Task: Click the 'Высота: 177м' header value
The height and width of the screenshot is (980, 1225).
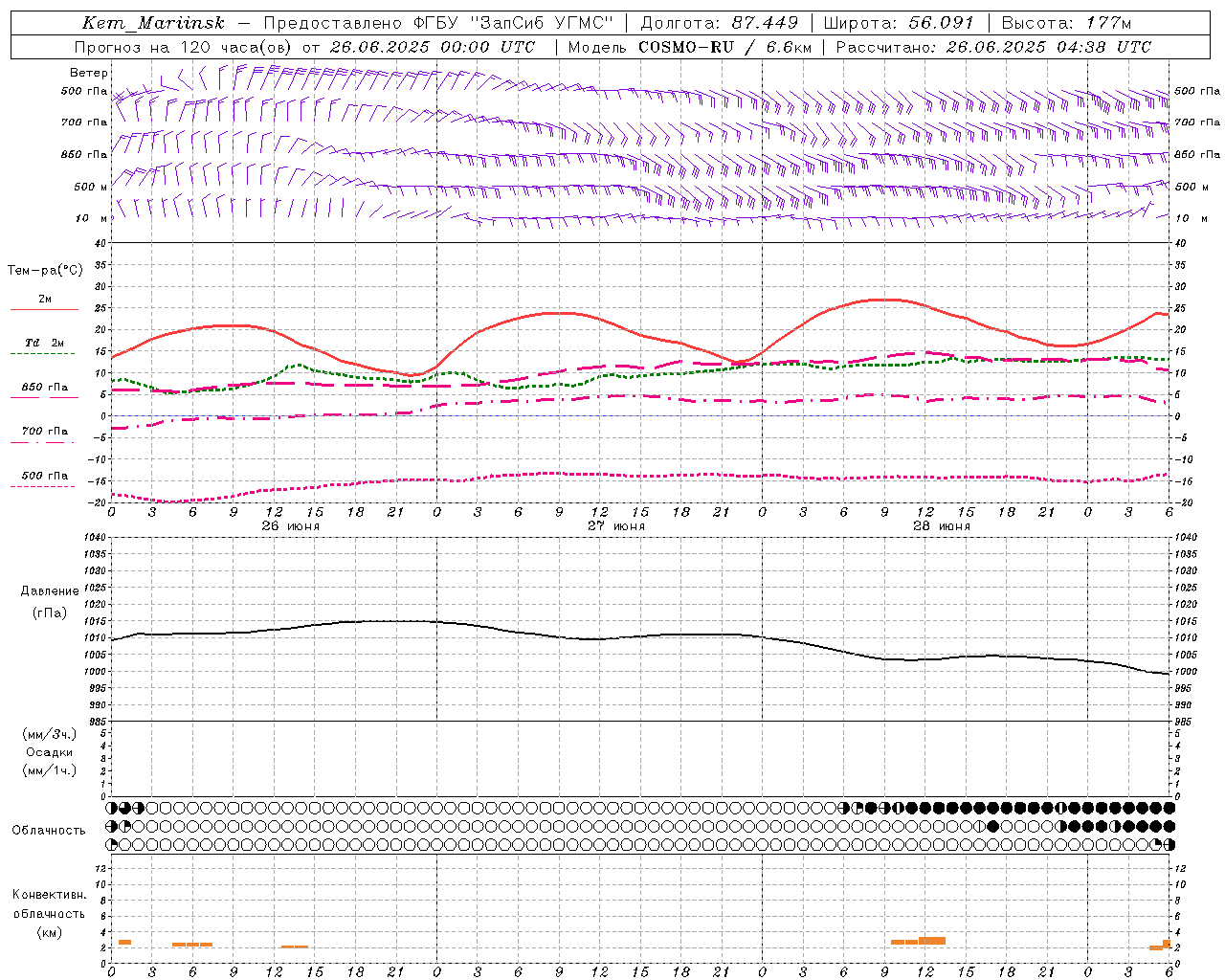Action: click(1066, 23)
